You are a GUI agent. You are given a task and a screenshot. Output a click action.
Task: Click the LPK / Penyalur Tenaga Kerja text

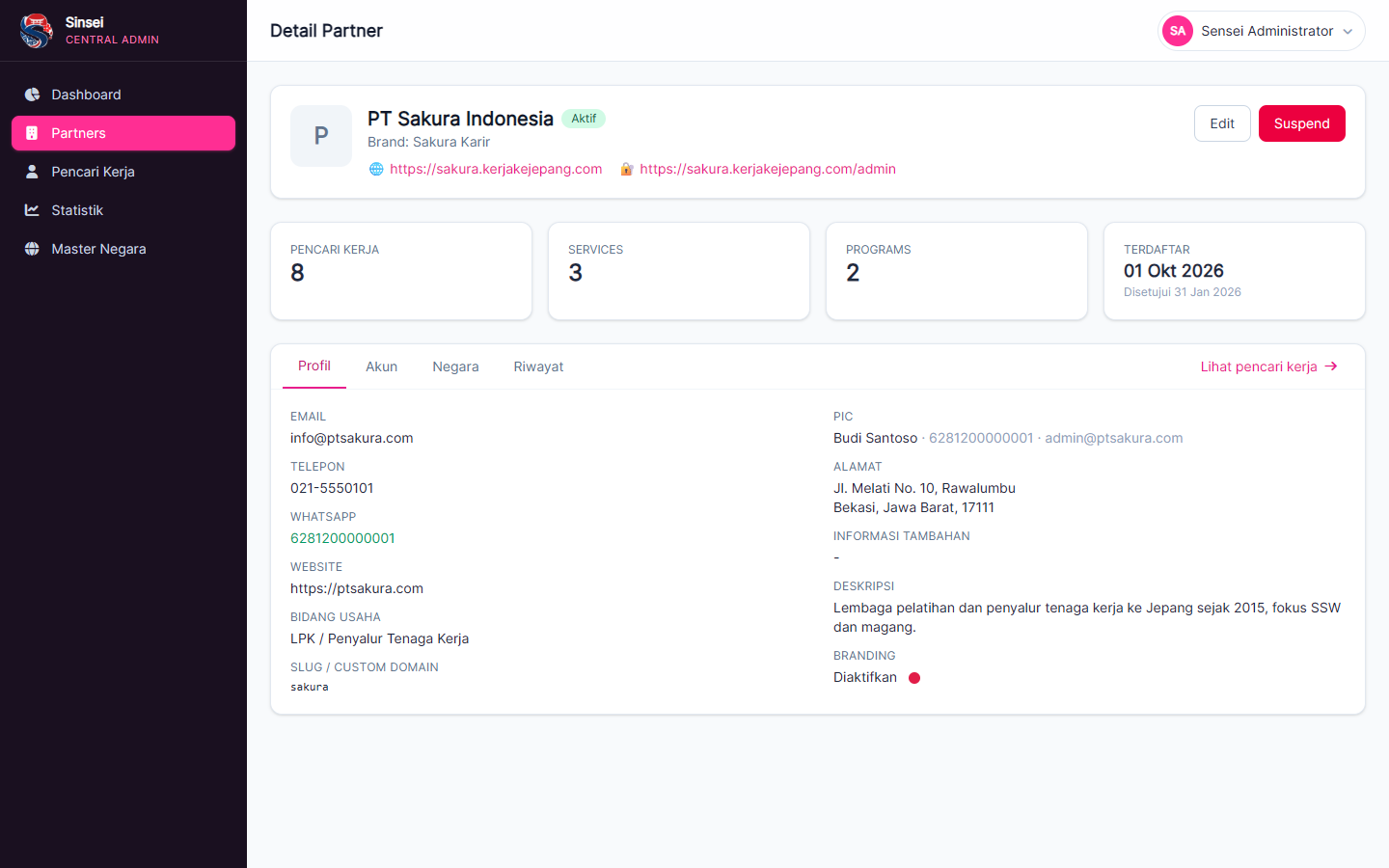(380, 638)
